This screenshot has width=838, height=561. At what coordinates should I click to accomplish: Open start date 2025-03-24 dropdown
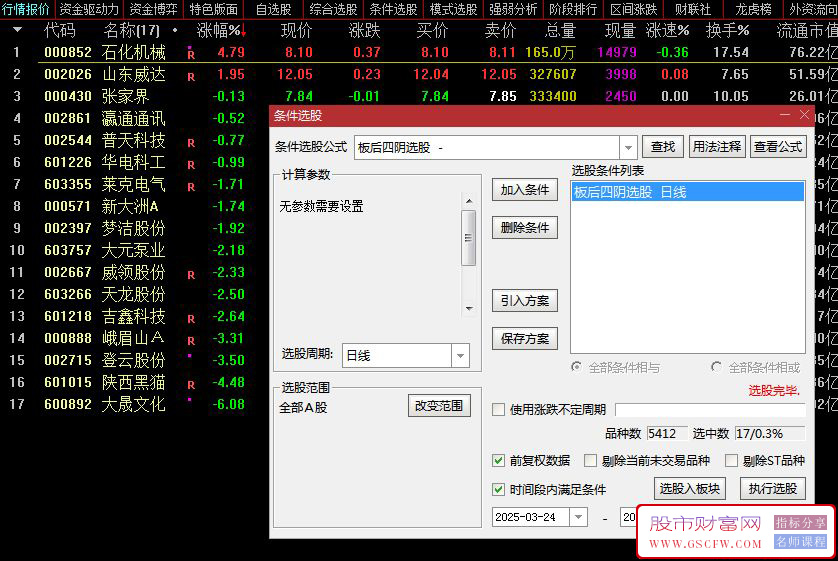click(578, 517)
